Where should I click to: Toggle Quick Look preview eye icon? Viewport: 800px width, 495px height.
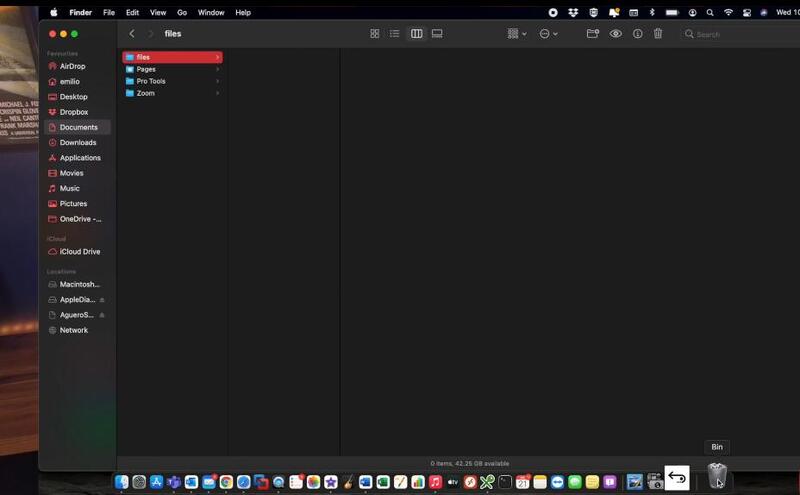pyautogui.click(x=615, y=34)
